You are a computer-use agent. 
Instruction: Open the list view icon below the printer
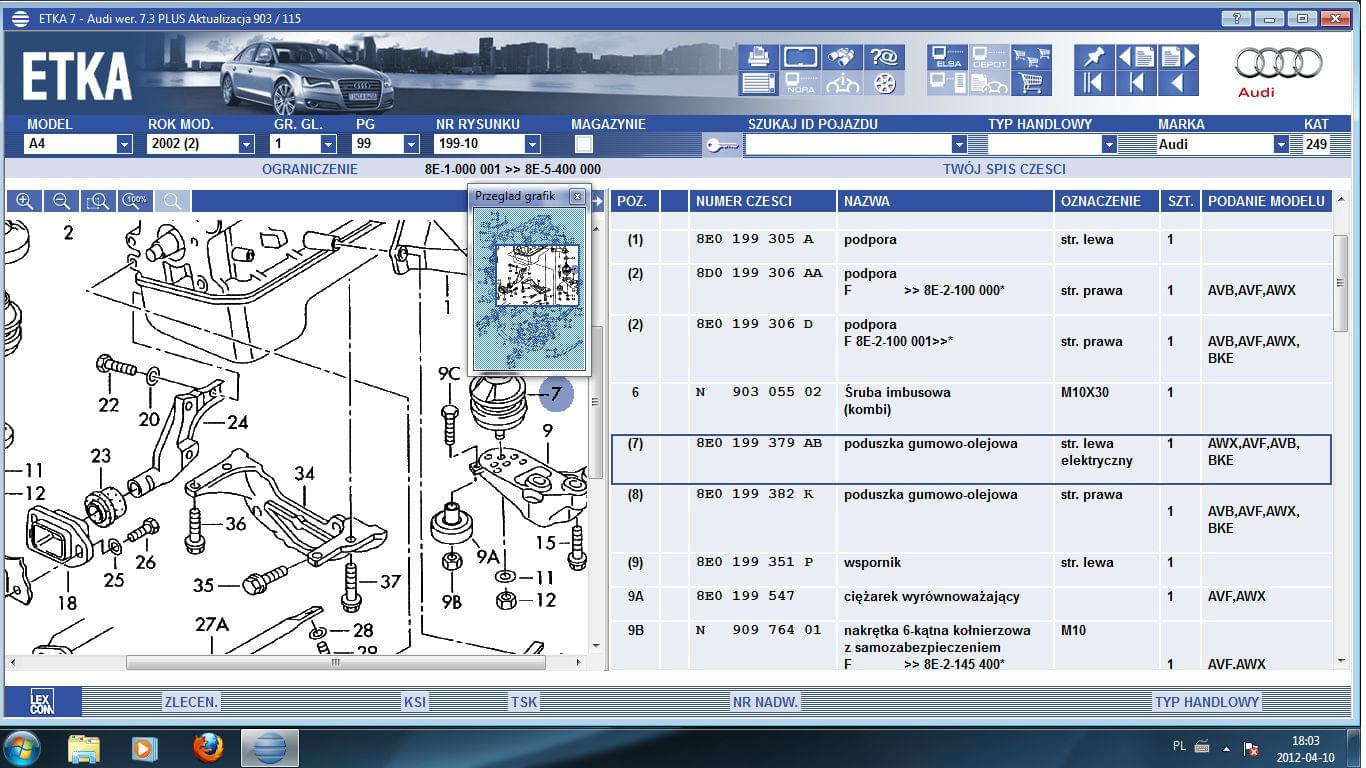tap(759, 83)
